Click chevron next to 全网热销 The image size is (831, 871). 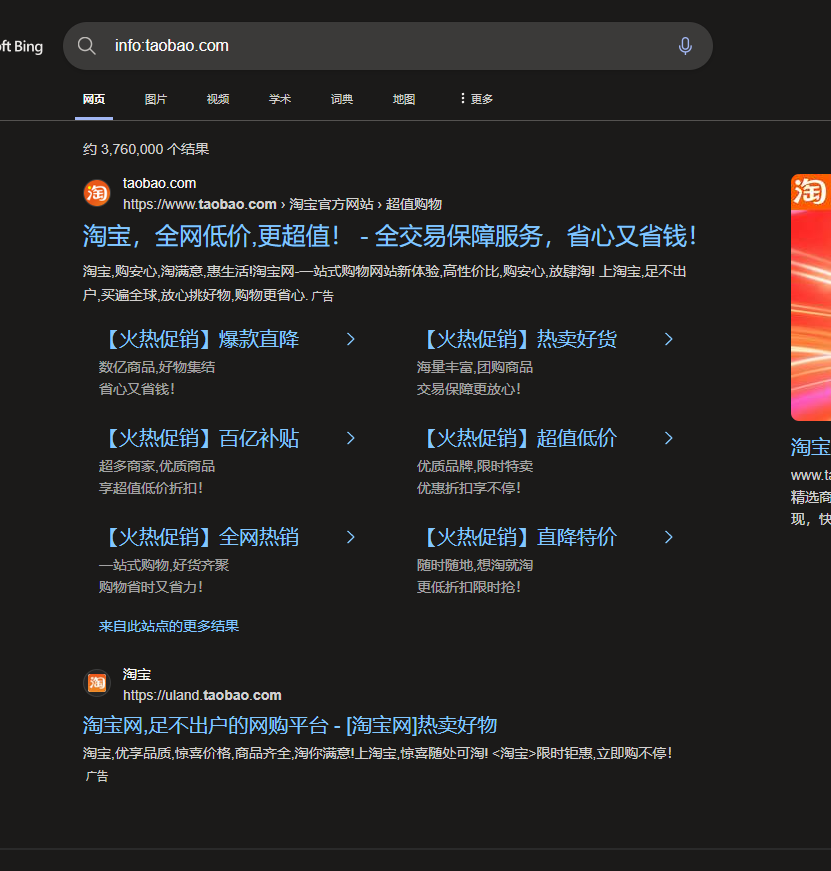click(x=351, y=537)
